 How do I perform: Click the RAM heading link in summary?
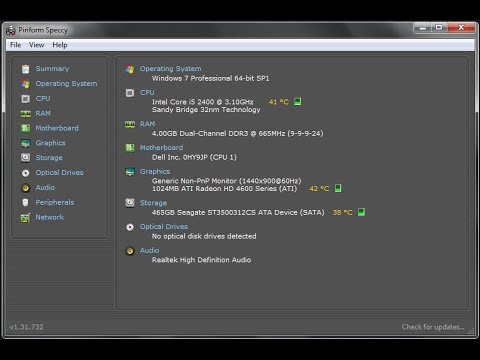(x=147, y=124)
